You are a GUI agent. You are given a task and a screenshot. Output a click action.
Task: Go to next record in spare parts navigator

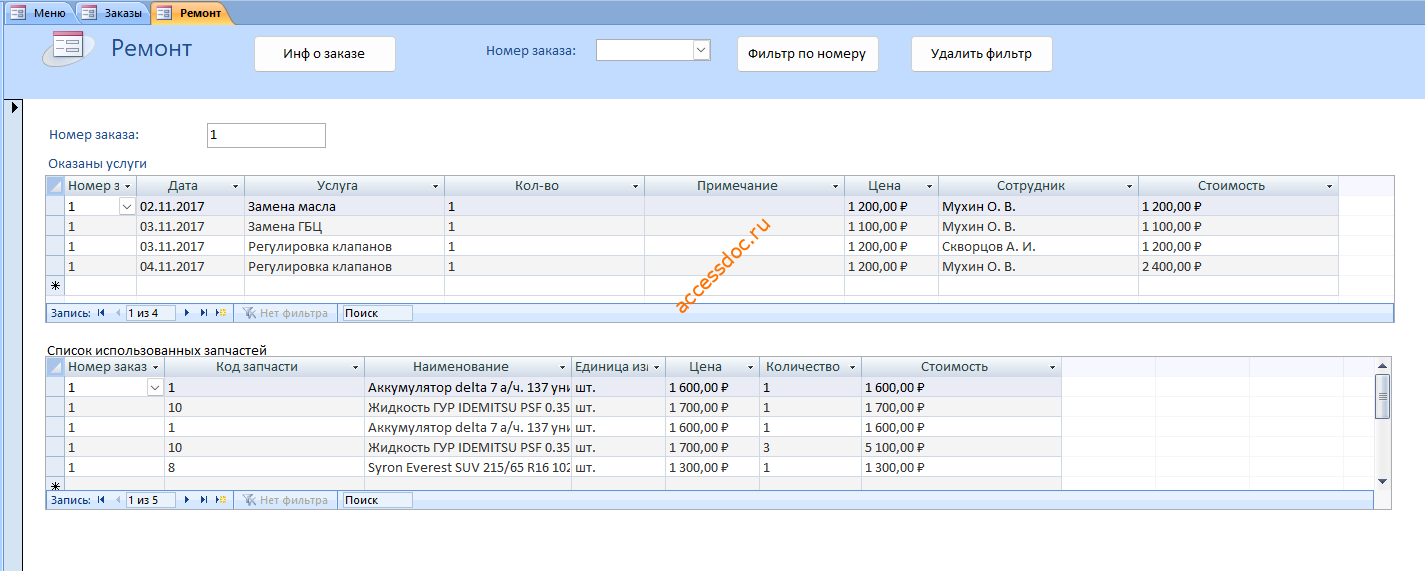coord(187,500)
